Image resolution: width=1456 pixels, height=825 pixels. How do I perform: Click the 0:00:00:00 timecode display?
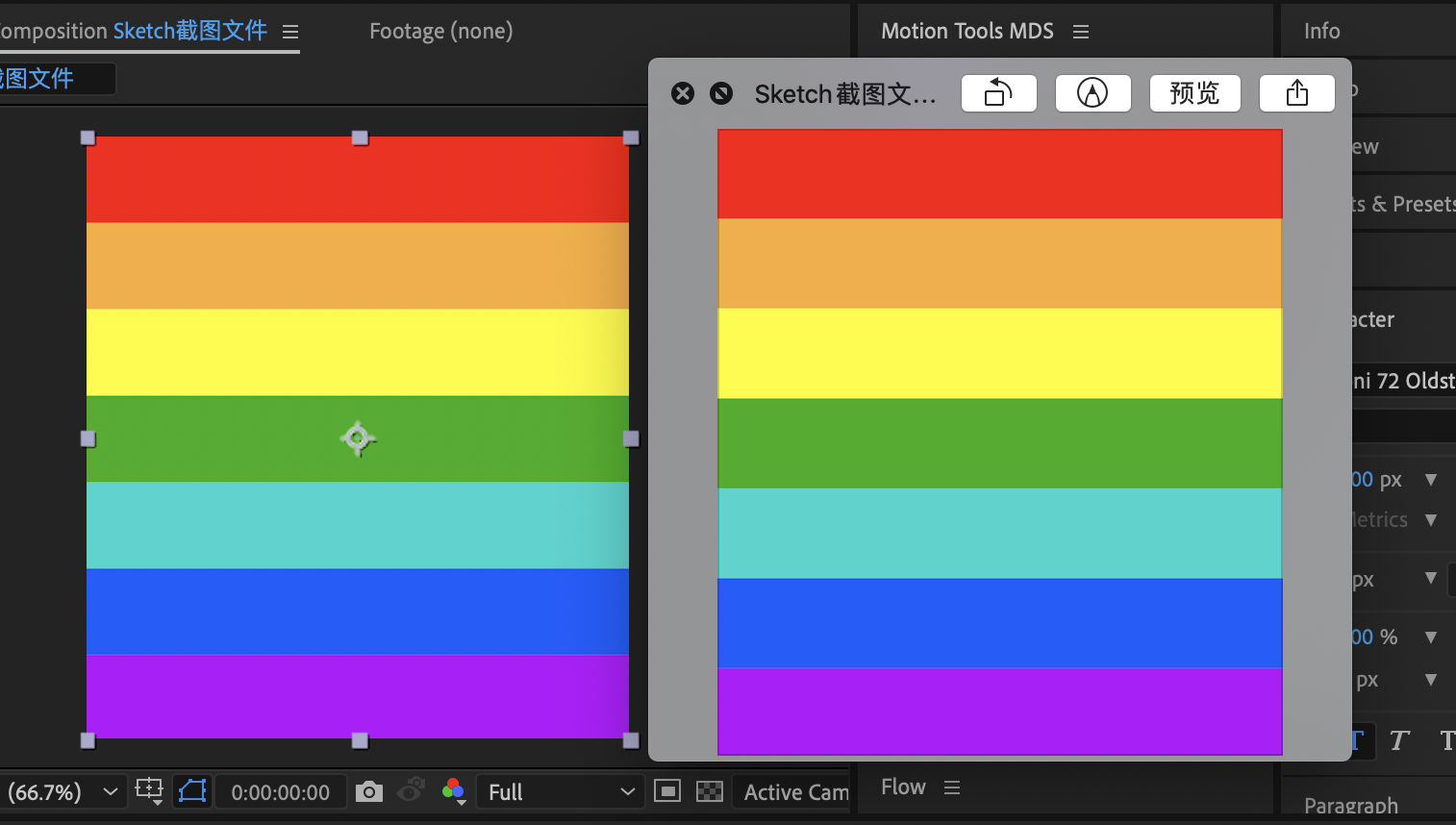(280, 792)
